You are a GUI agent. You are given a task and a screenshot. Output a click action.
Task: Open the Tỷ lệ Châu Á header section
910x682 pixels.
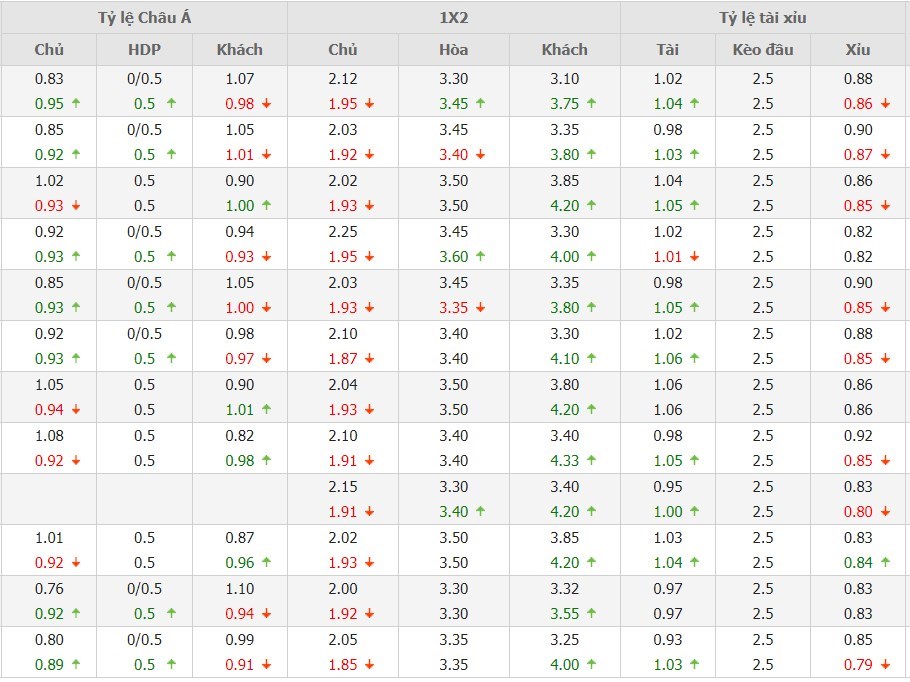click(144, 18)
